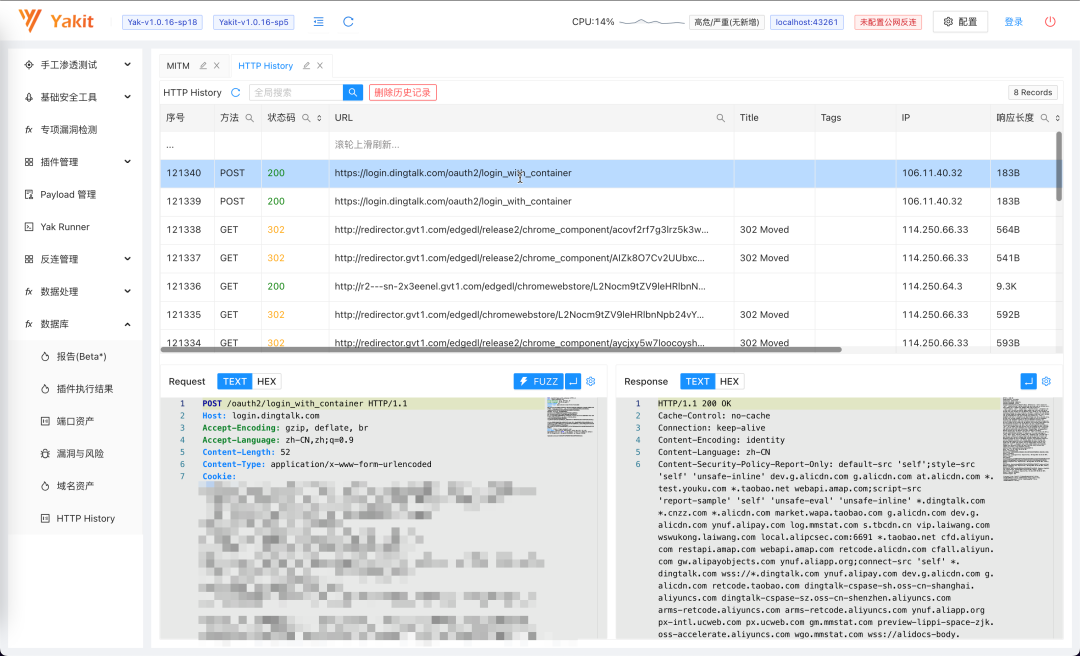This screenshot has height=656, width=1080.
Task: Click 高危/严重(无新增) tag
Action: point(727,22)
